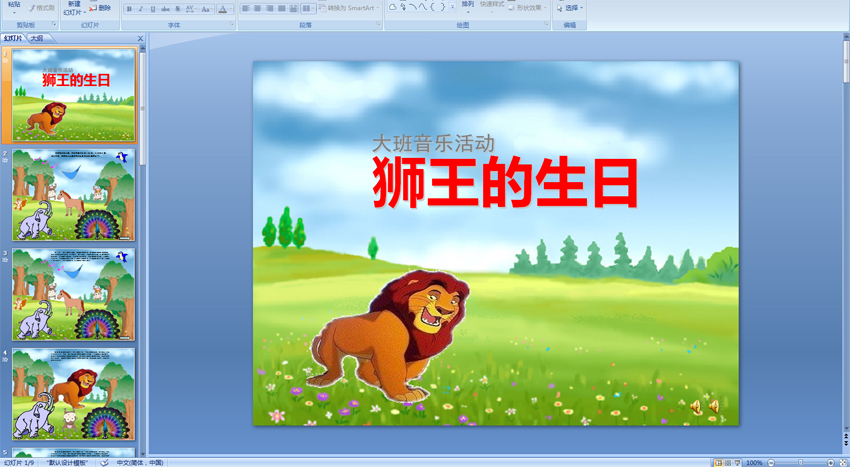This screenshot has height=467, width=850.
Task: Click the slide title 狮王的生日
Action: tap(505, 183)
